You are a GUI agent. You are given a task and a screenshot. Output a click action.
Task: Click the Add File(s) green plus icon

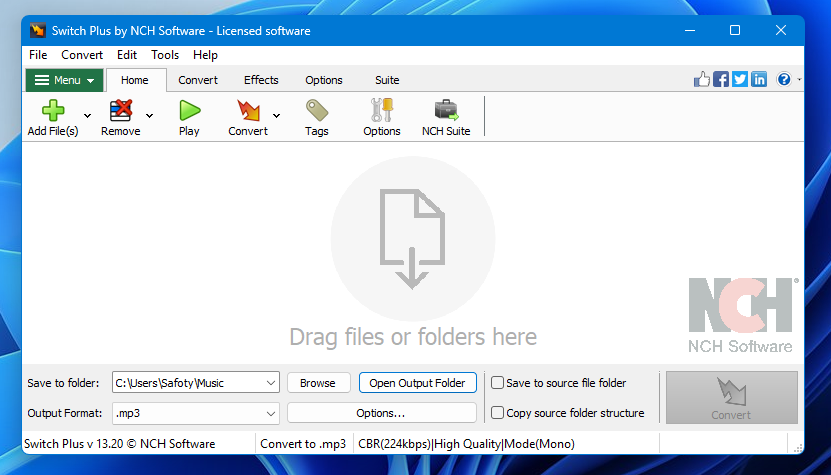click(53, 111)
